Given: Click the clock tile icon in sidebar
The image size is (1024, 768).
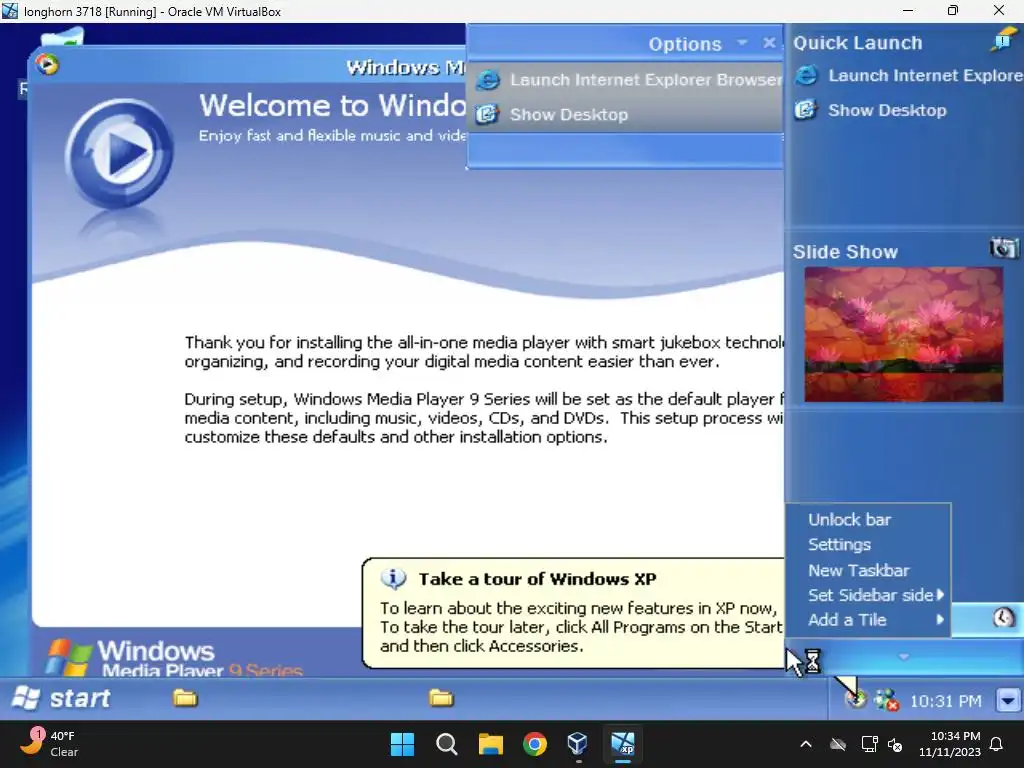Looking at the screenshot, I should coord(1004,617).
